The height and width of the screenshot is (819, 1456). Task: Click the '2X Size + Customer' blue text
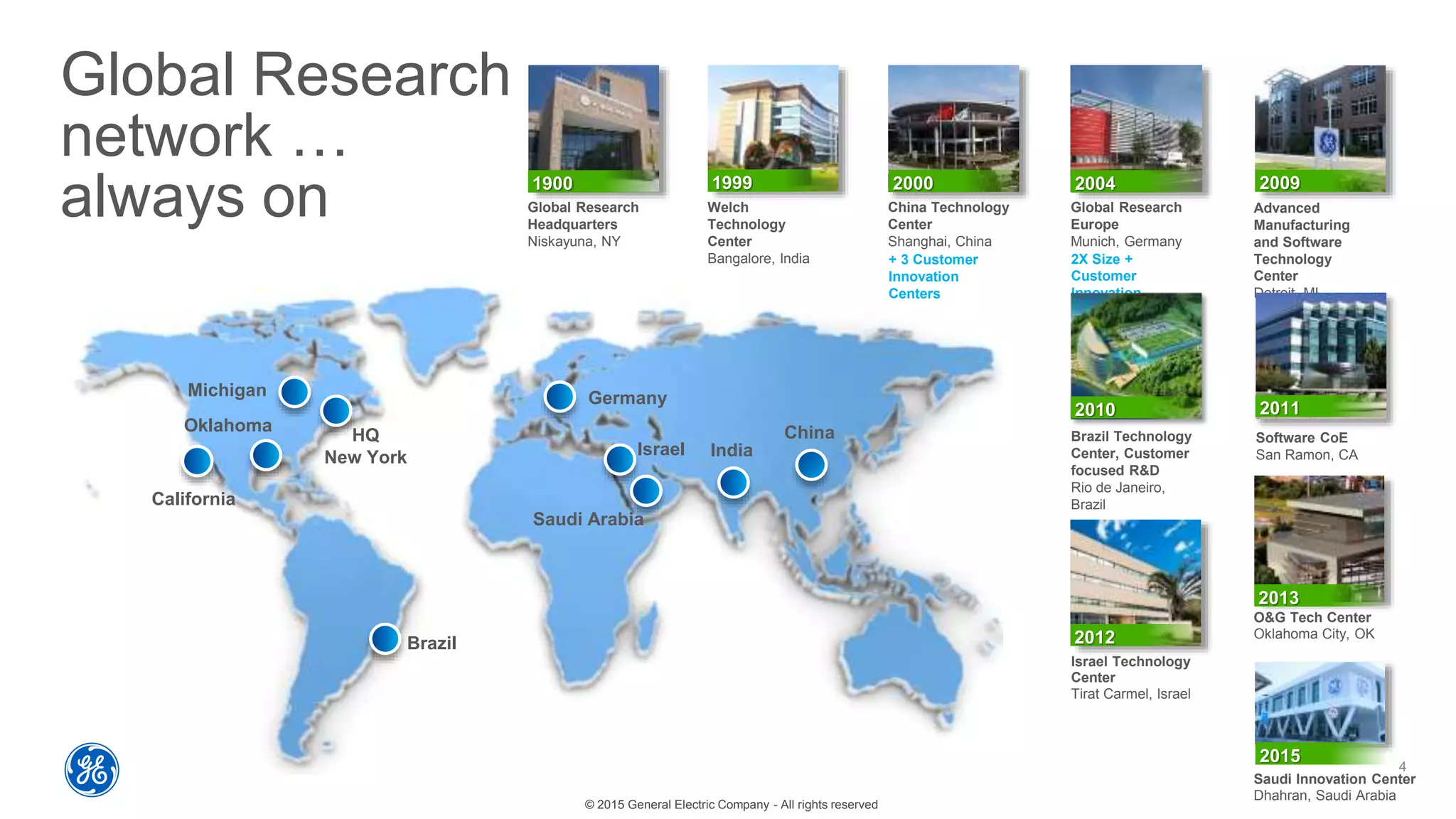(1103, 267)
